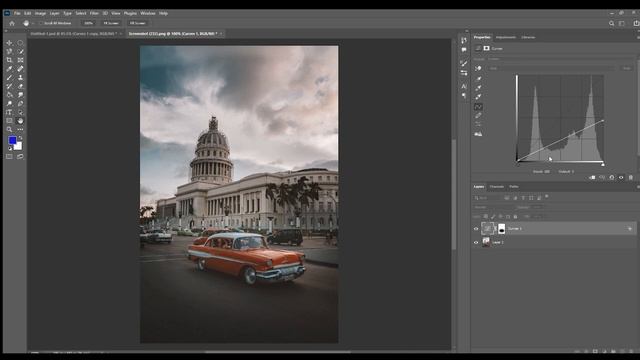
Task: Switch to the Adjustments tab
Action: (x=506, y=38)
